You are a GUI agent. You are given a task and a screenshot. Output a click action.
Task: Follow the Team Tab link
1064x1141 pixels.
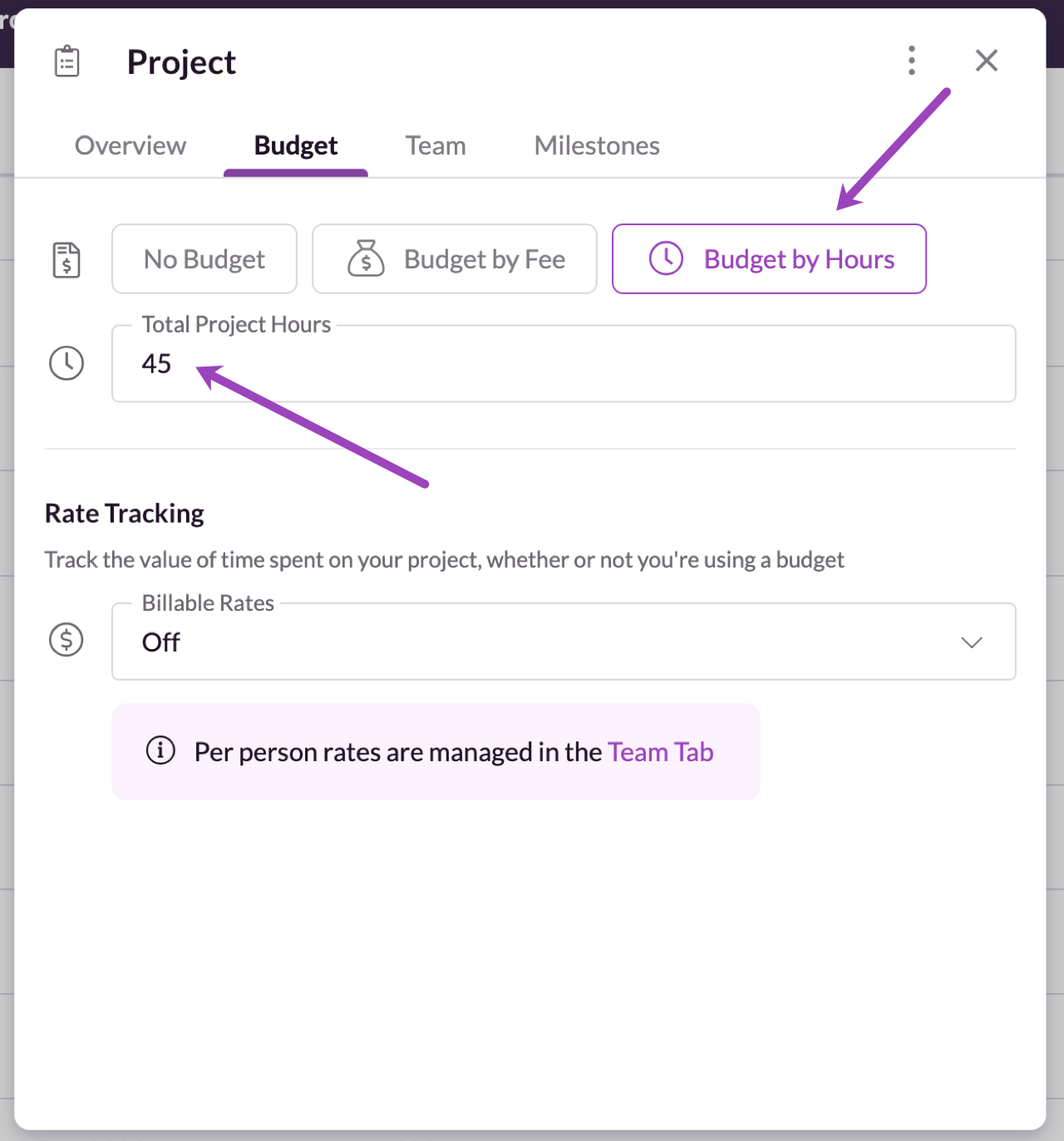pos(661,752)
